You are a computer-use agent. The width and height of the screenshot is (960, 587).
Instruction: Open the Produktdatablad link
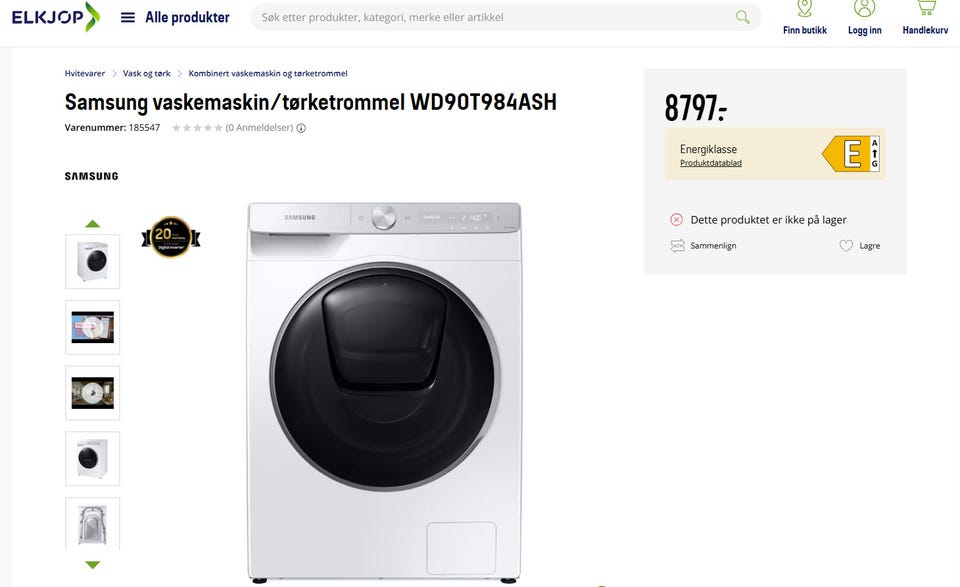click(x=710, y=163)
